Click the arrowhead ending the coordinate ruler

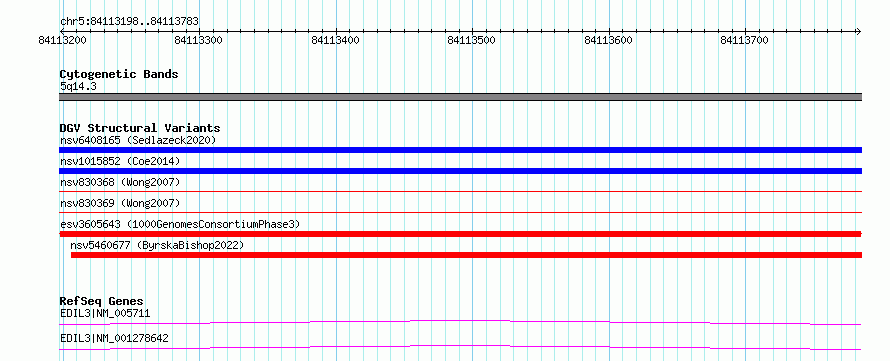[x=858, y=31]
